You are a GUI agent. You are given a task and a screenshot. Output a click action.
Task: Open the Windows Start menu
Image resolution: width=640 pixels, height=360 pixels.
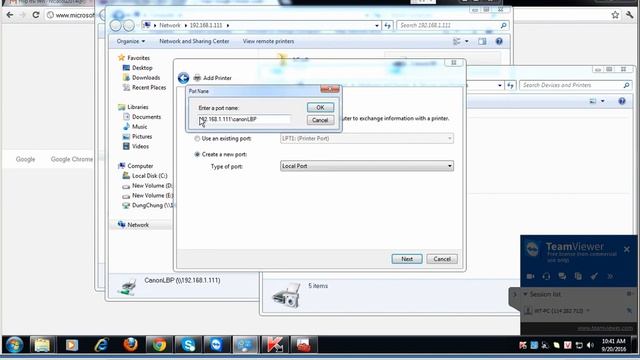tap(14, 345)
